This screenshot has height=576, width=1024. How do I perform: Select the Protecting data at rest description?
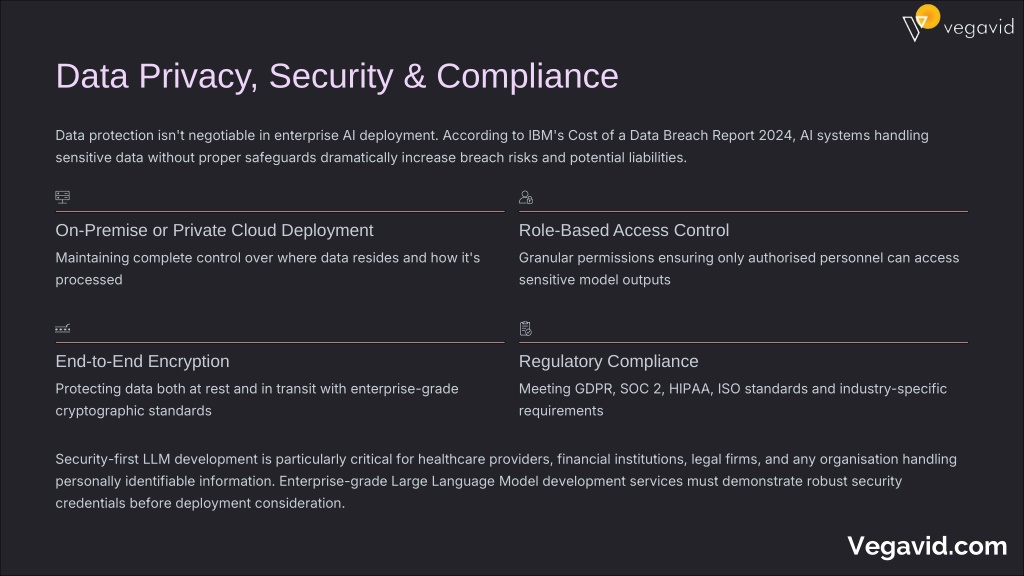point(257,399)
